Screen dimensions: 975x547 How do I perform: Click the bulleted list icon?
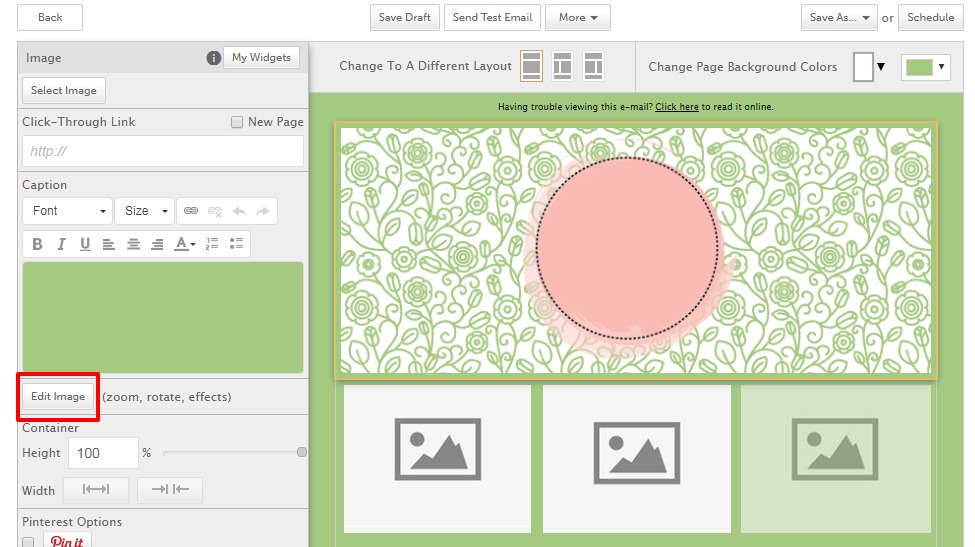point(236,244)
